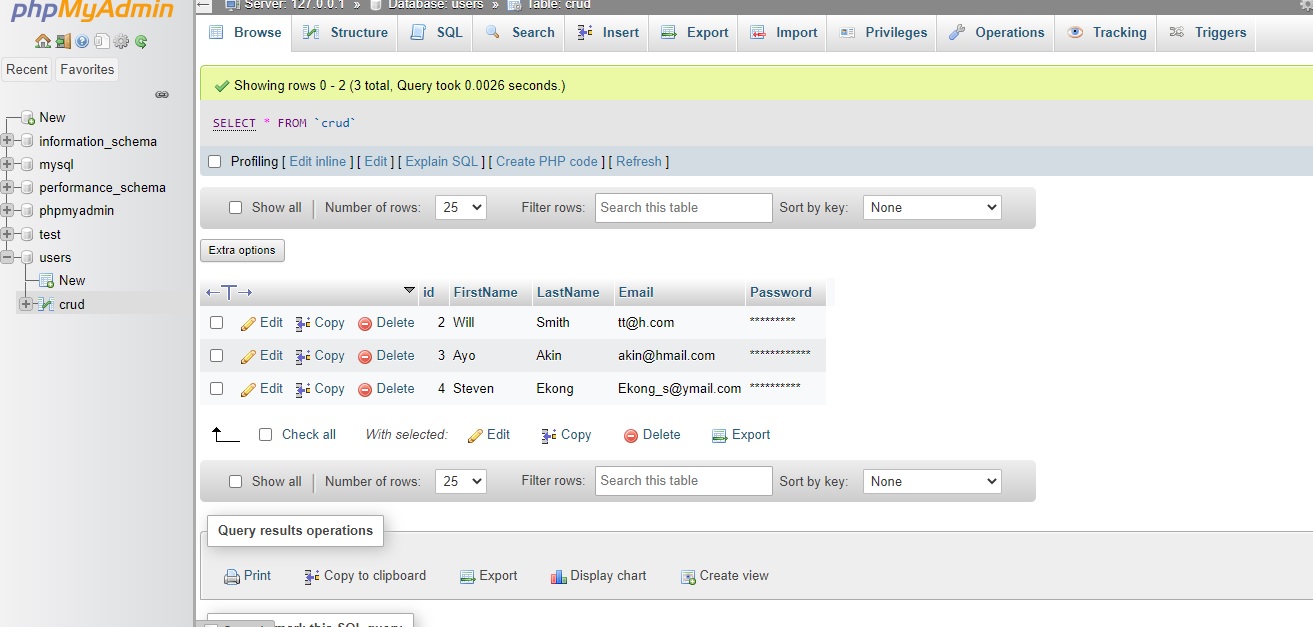Click the upper Search this table field

coord(684,208)
